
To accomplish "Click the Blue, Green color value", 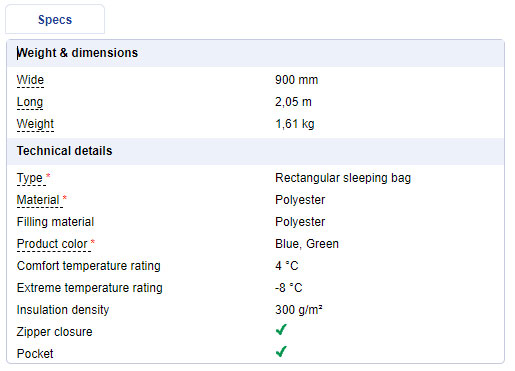I will [307, 244].
